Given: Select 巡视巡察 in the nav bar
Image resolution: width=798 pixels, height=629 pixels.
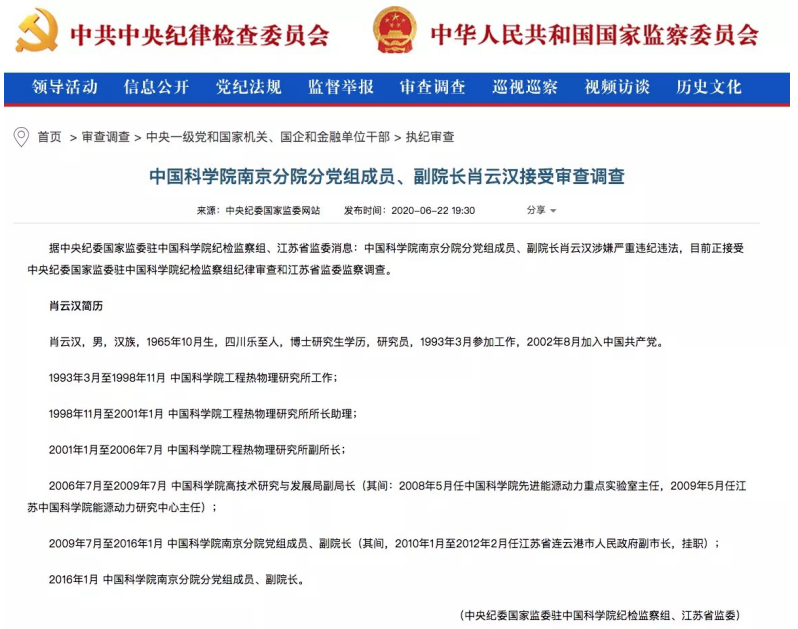Looking at the screenshot, I should pyautogui.click(x=525, y=87).
